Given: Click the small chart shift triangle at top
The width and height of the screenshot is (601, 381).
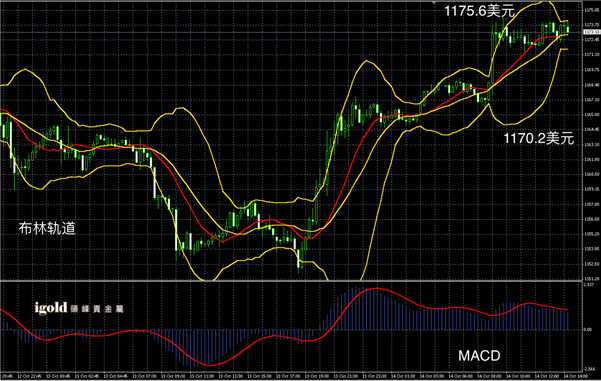Looking at the screenshot, I should pos(434,2).
